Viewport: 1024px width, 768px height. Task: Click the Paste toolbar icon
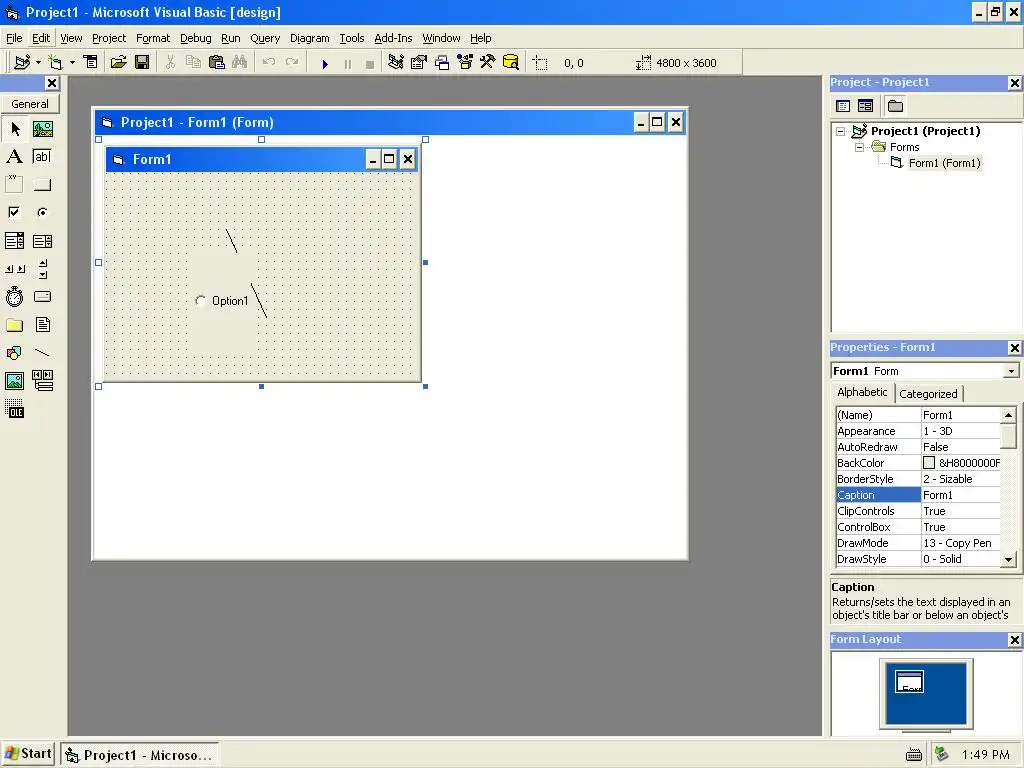click(x=216, y=63)
